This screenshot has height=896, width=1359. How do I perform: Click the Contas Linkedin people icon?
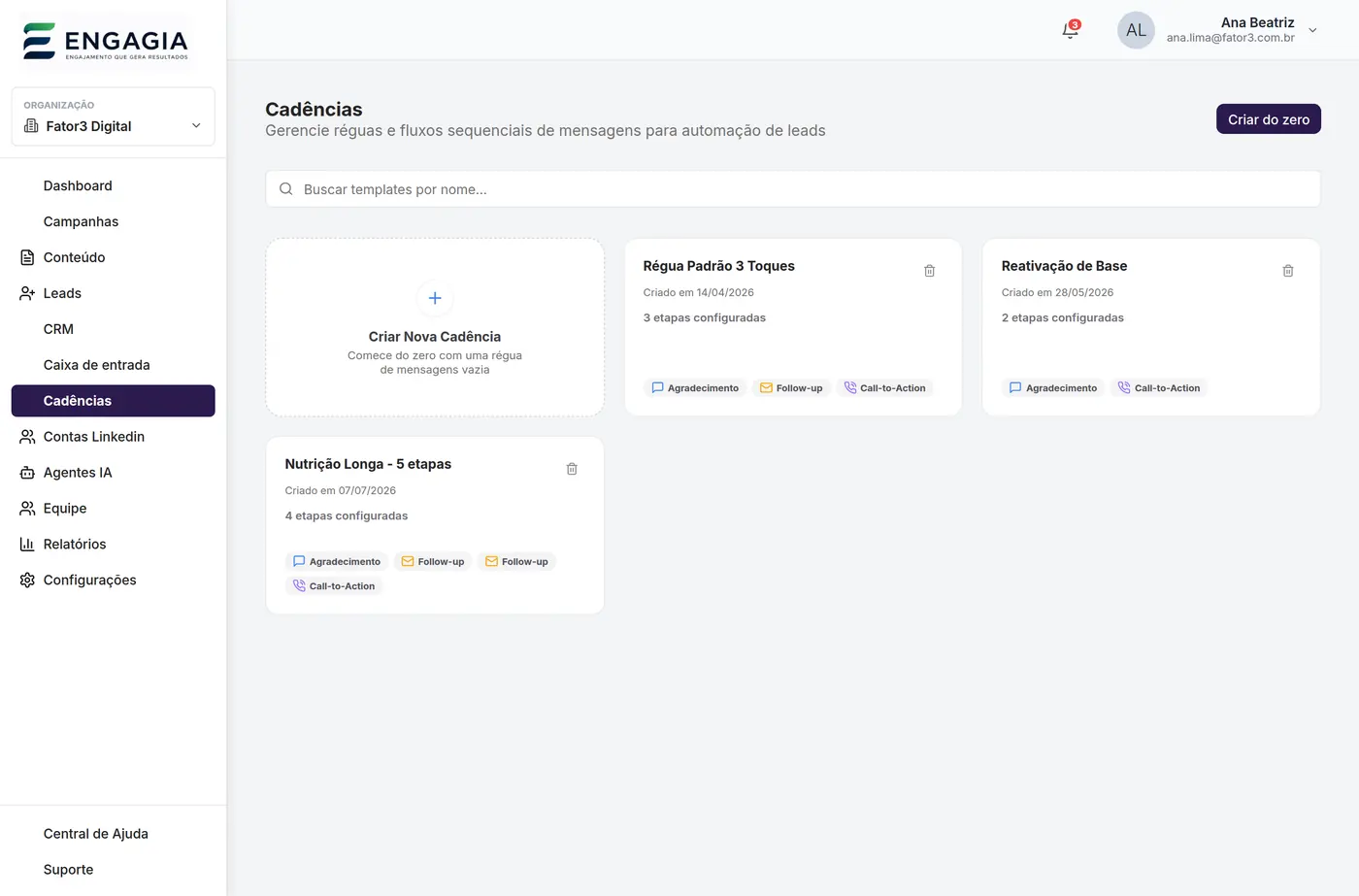pyautogui.click(x=27, y=437)
